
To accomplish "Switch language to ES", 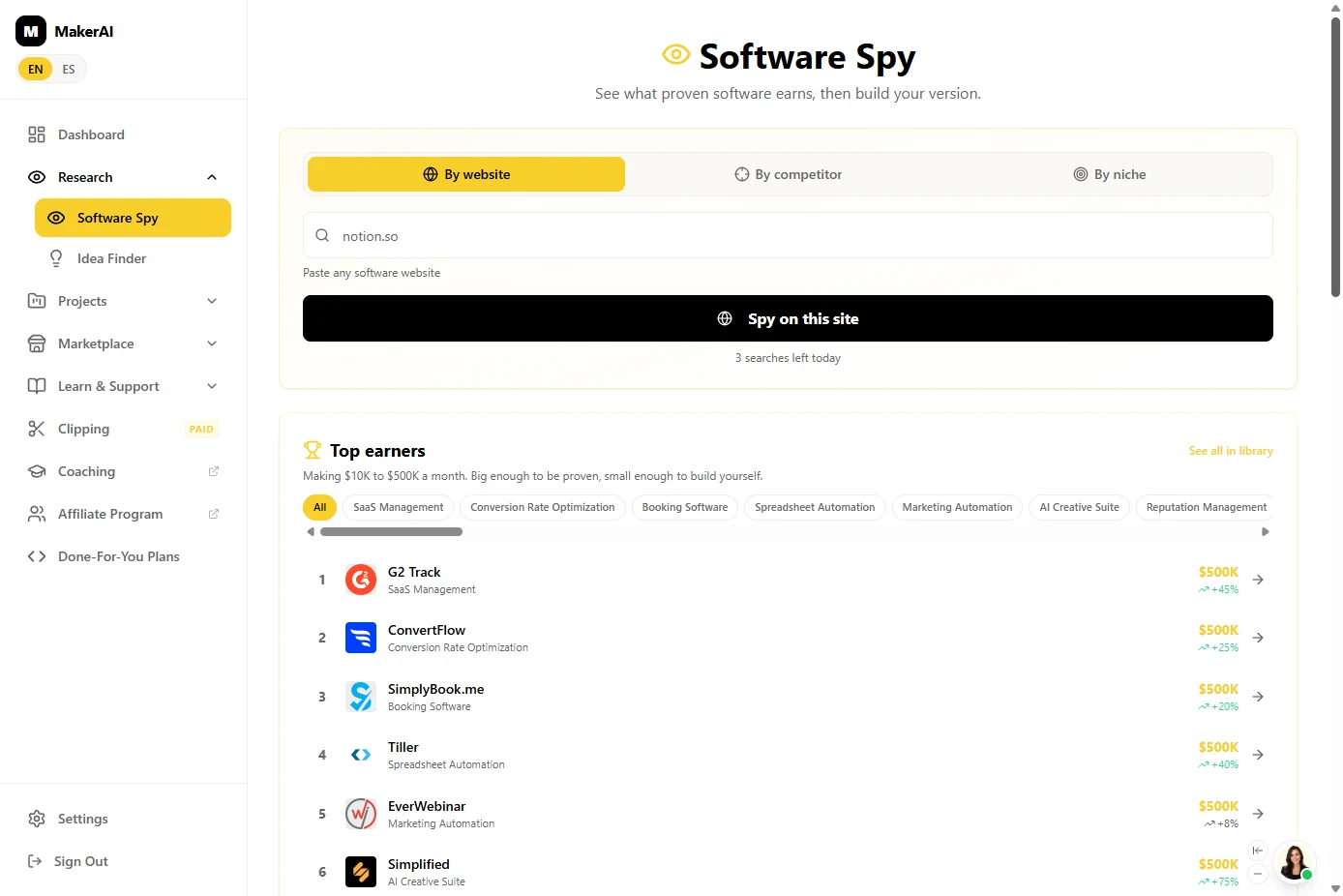I will click(69, 70).
